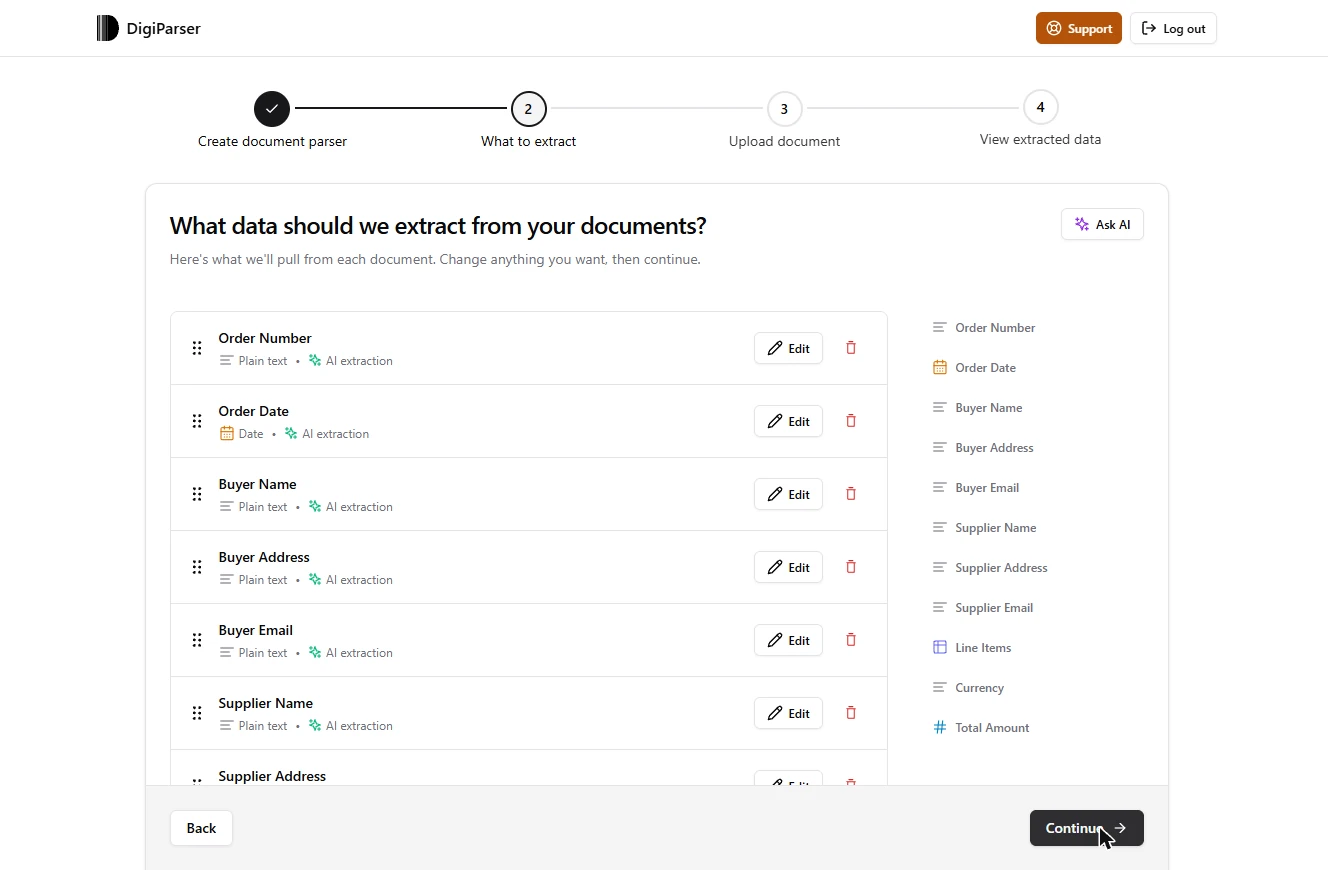Grab the Order Number drag handle
This screenshot has height=870, width=1328.
(197, 348)
